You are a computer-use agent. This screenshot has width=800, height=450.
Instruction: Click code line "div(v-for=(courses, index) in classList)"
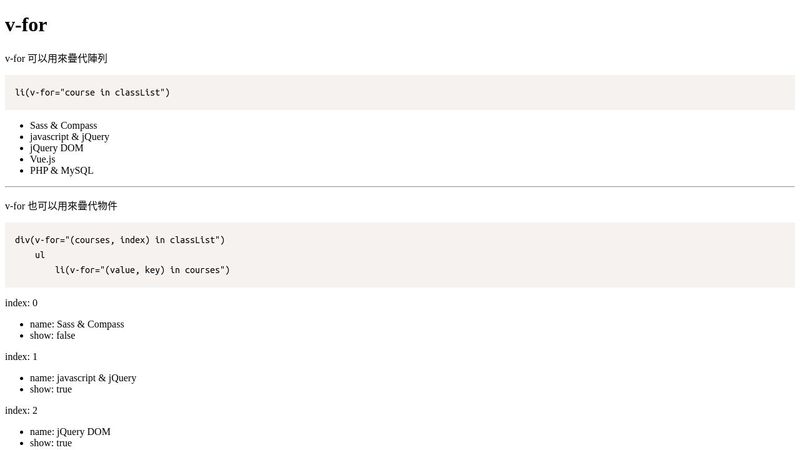point(120,240)
